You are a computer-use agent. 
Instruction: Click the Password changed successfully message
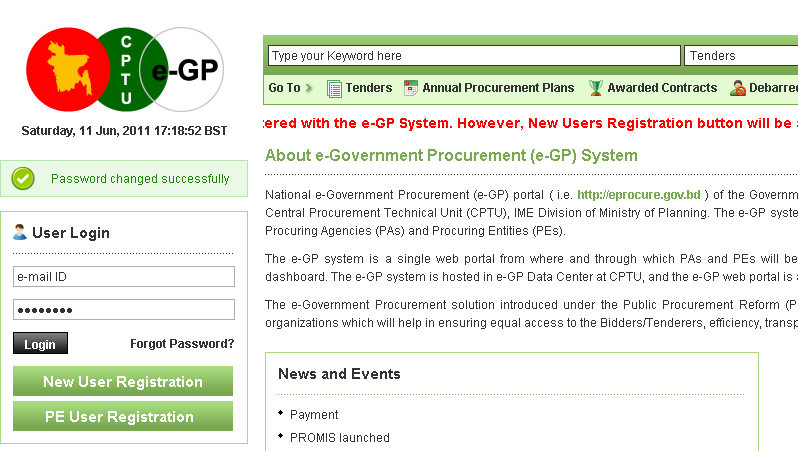click(x=140, y=179)
